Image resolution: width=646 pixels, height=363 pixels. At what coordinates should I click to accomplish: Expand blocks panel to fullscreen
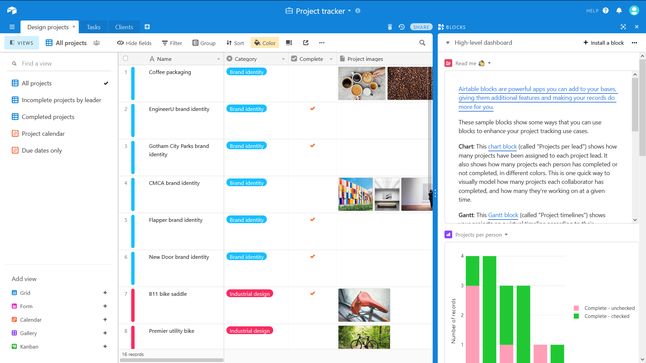623,27
